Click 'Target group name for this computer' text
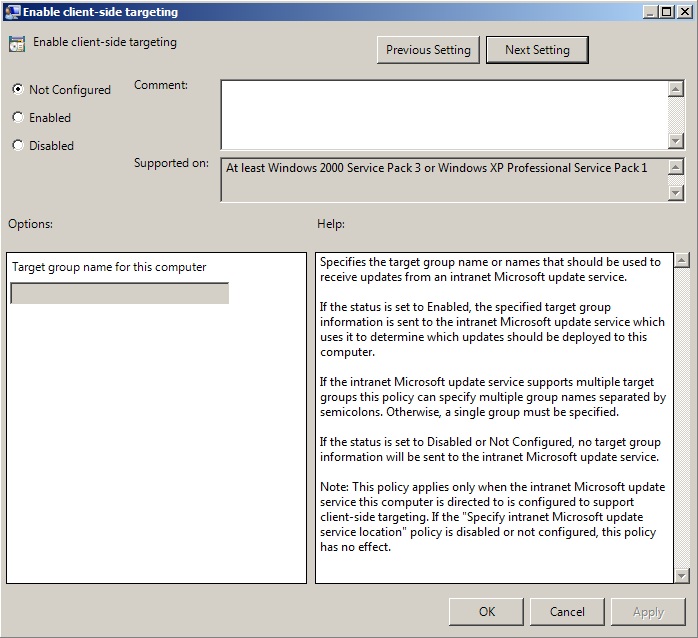This screenshot has width=698, height=638. 109,267
